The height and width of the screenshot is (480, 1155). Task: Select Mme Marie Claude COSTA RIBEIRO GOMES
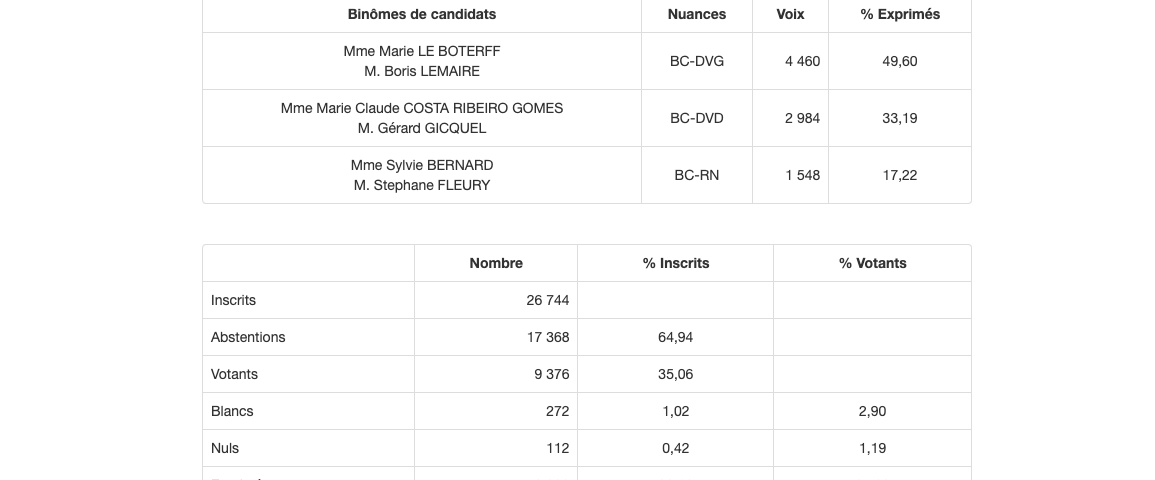(422, 108)
